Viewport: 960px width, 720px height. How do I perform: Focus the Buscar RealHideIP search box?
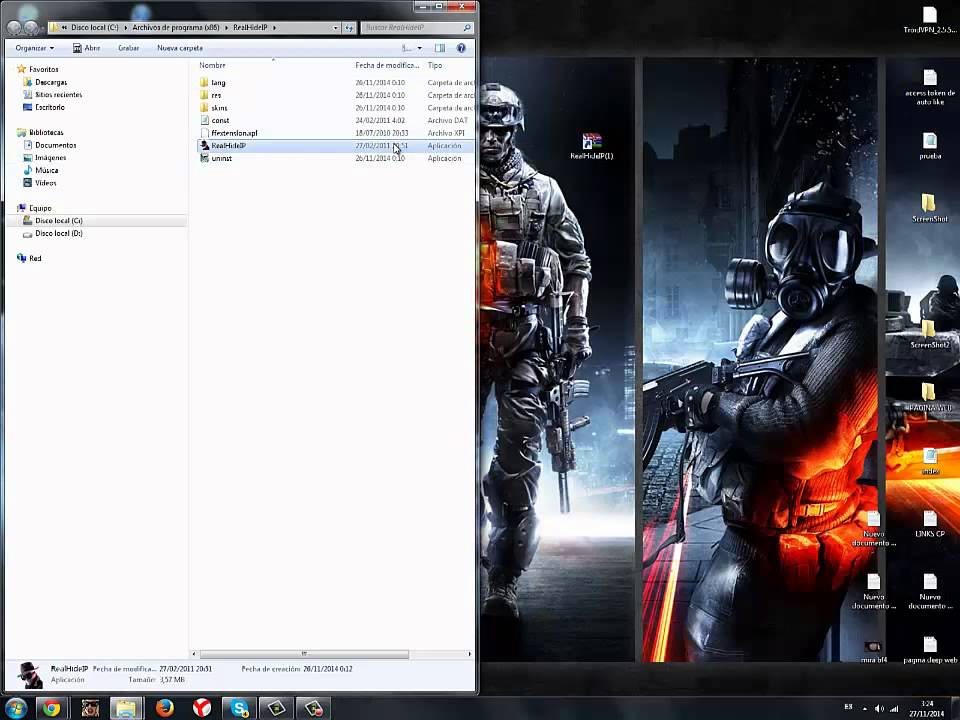416,28
